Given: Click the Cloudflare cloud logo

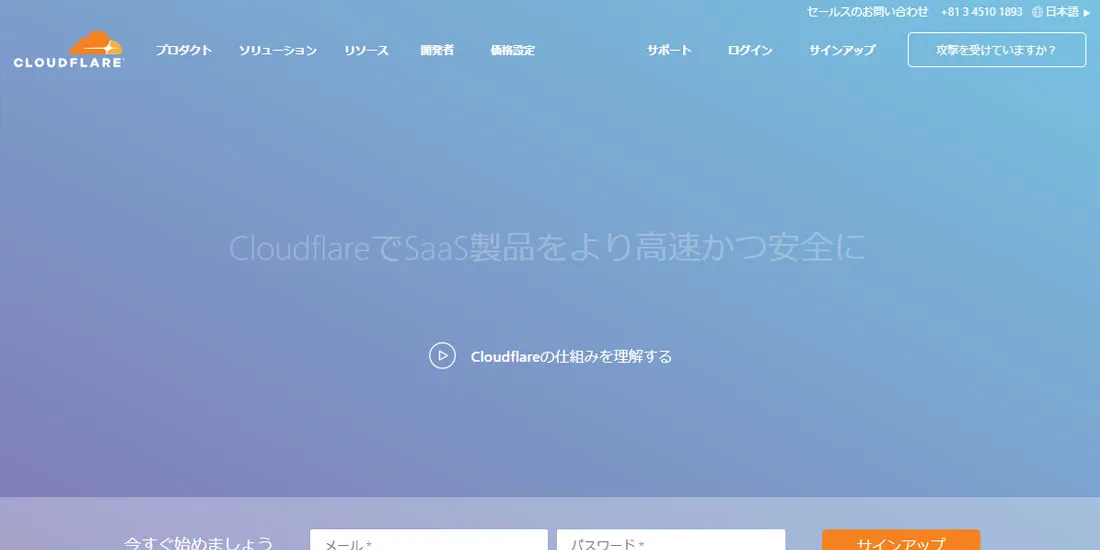Looking at the screenshot, I should [69, 49].
